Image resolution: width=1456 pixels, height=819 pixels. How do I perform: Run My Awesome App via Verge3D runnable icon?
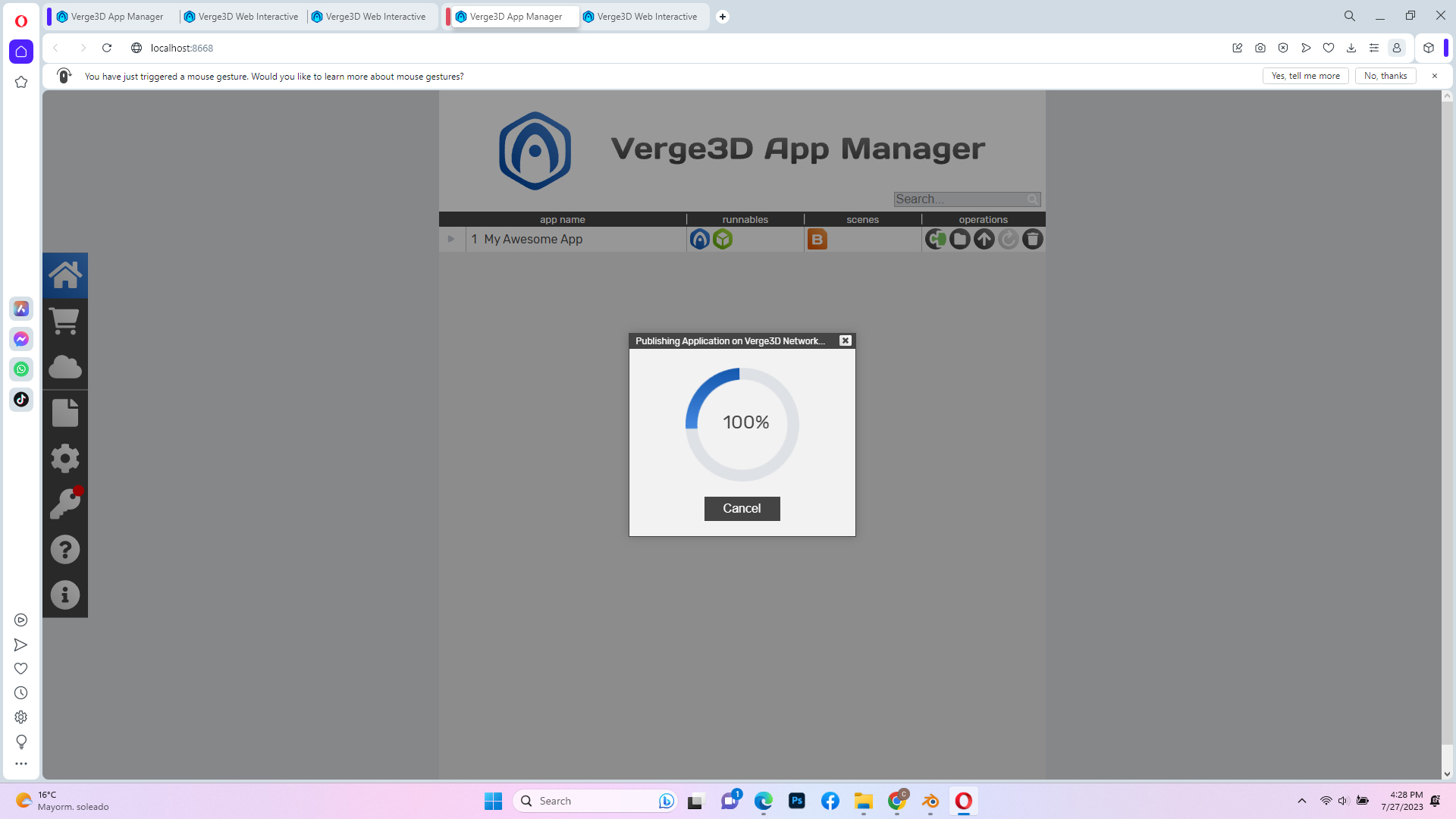pos(700,240)
